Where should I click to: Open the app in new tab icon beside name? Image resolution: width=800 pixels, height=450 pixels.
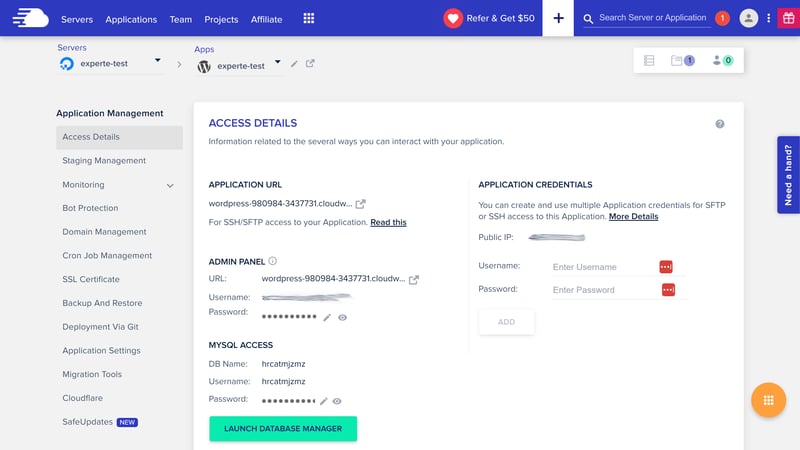pos(310,63)
